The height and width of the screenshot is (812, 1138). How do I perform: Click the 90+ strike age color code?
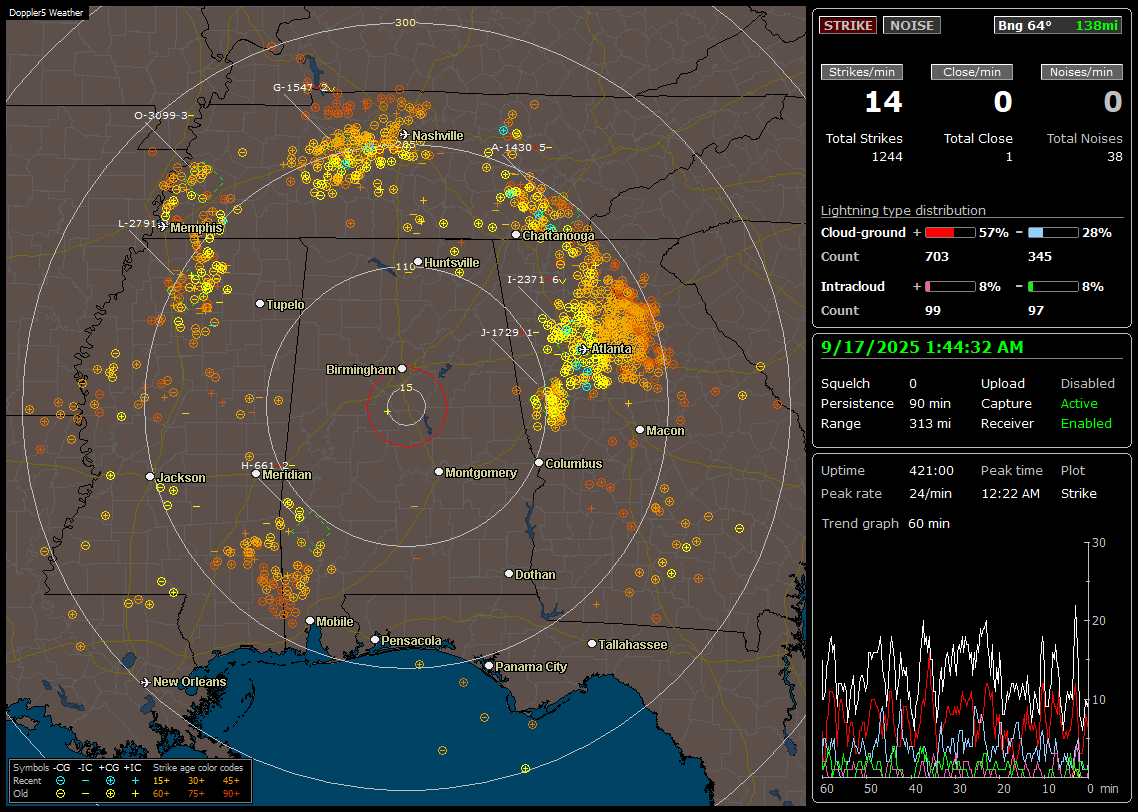232,794
